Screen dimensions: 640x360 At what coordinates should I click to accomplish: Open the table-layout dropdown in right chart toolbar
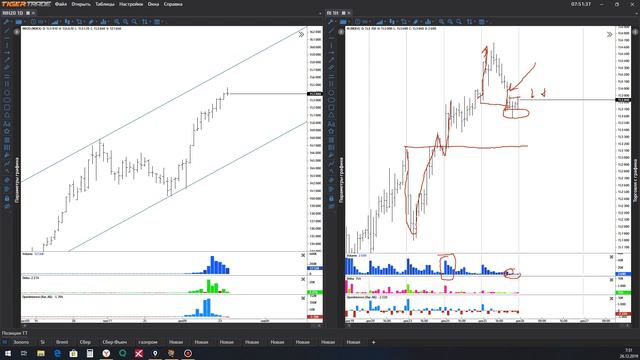pyautogui.click(x=482, y=22)
